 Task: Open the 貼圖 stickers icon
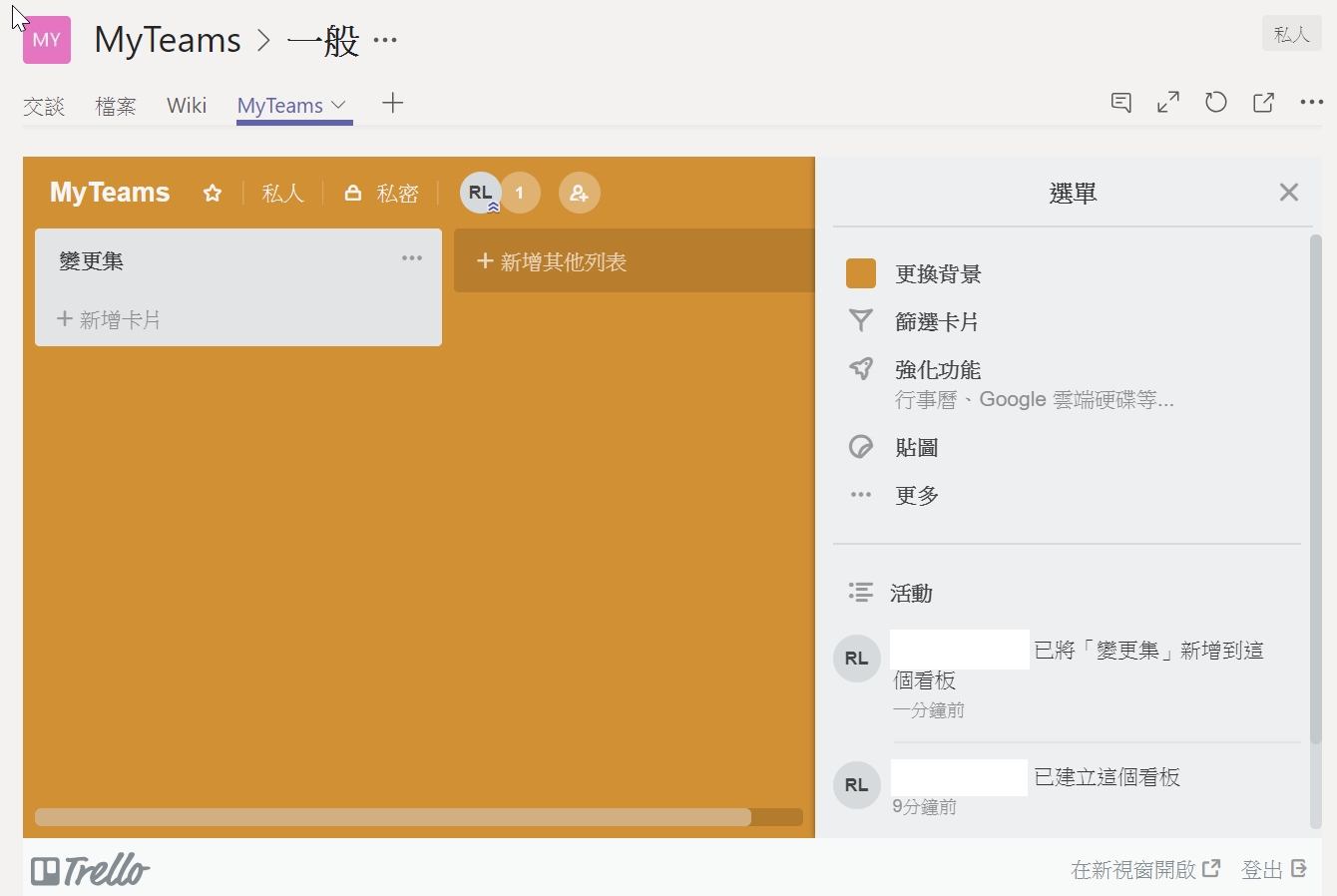860,446
